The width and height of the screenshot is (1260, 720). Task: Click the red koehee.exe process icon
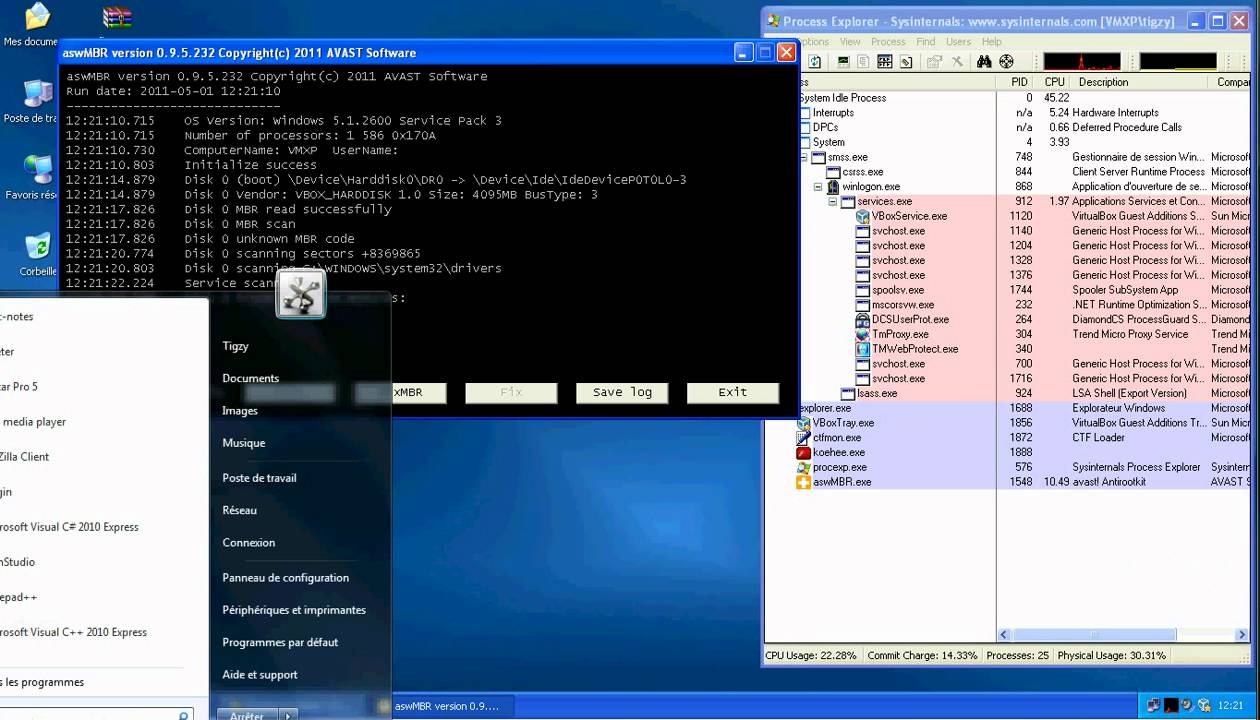pyautogui.click(x=803, y=452)
